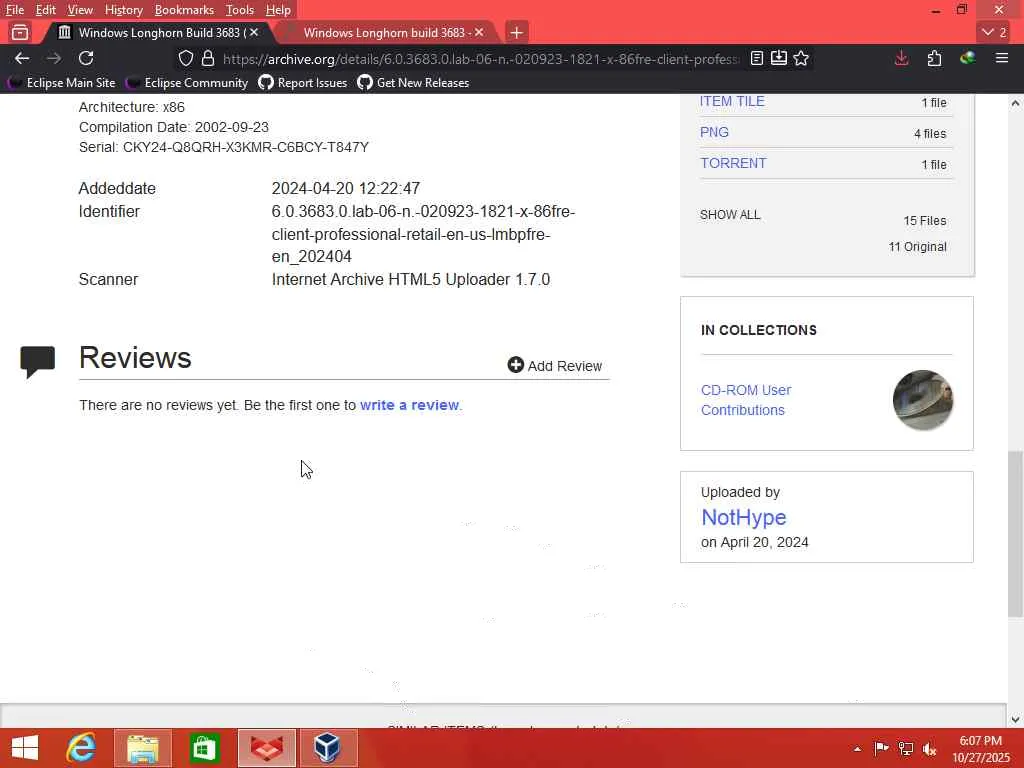The image size is (1024, 768).
Task: Open the hamburger application menu
Action: point(1002,59)
